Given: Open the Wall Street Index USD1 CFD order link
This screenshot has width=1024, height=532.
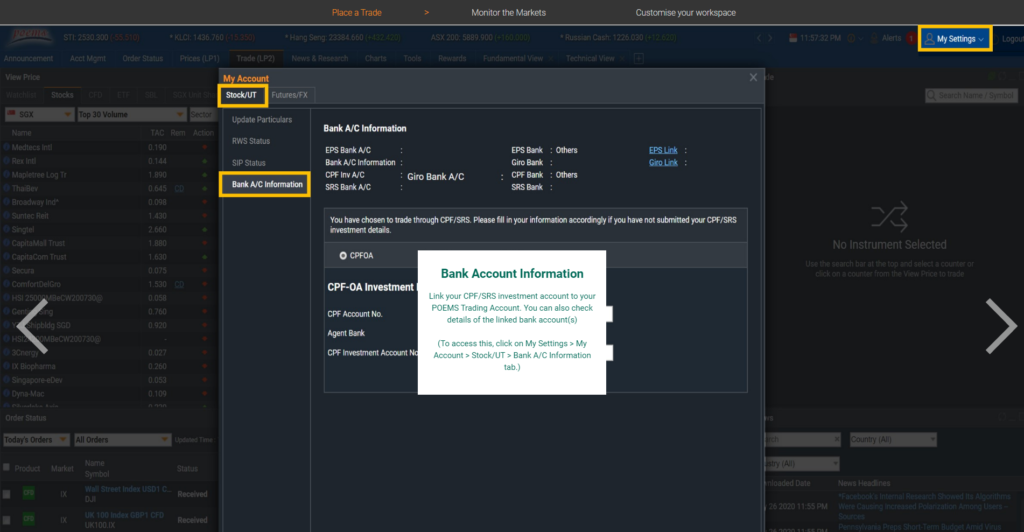Looking at the screenshot, I should pyautogui.click(x=128, y=489).
